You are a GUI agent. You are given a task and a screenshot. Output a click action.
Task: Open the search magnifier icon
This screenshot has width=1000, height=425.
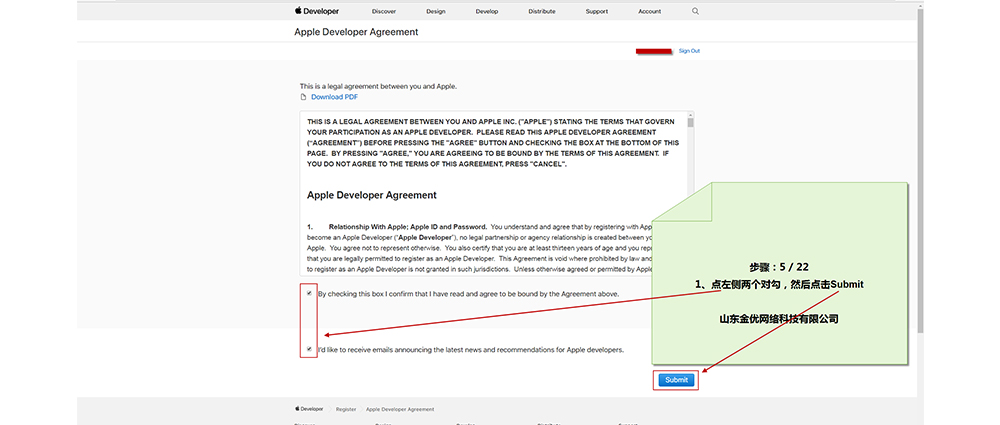click(696, 11)
